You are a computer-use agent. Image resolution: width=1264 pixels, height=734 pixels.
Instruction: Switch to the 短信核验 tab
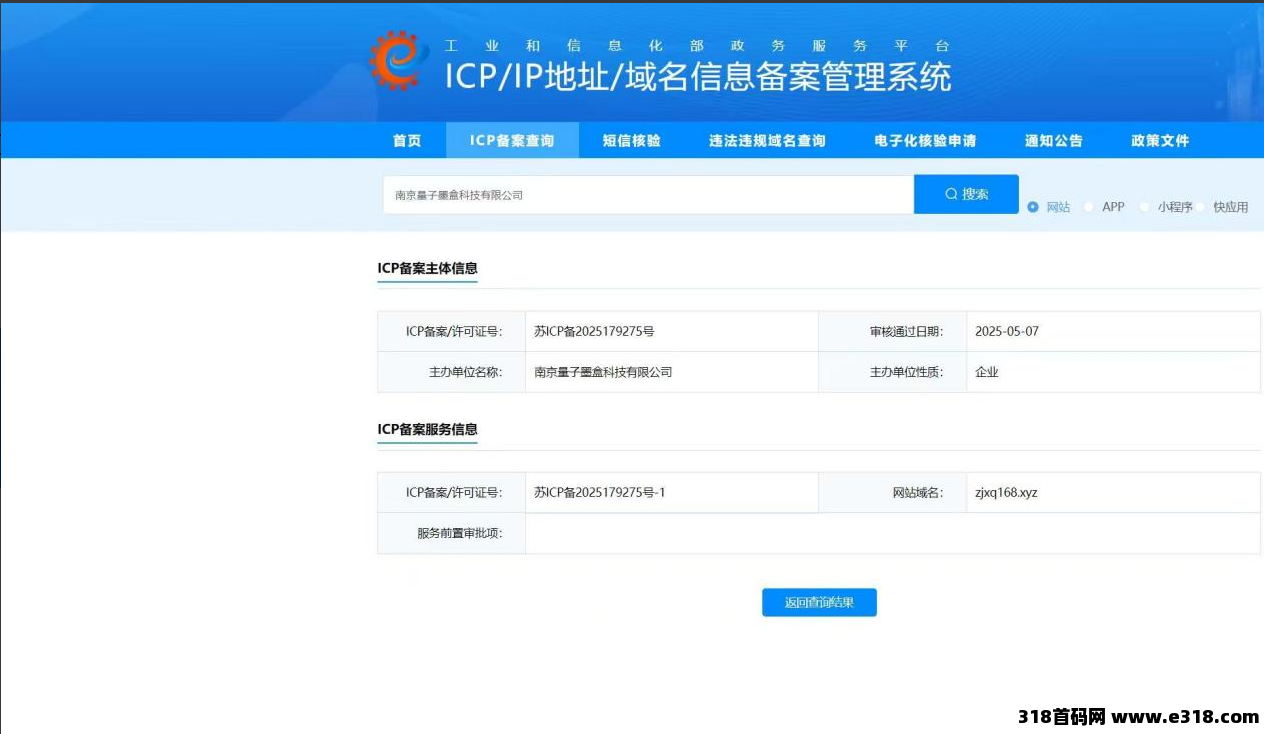coord(631,141)
